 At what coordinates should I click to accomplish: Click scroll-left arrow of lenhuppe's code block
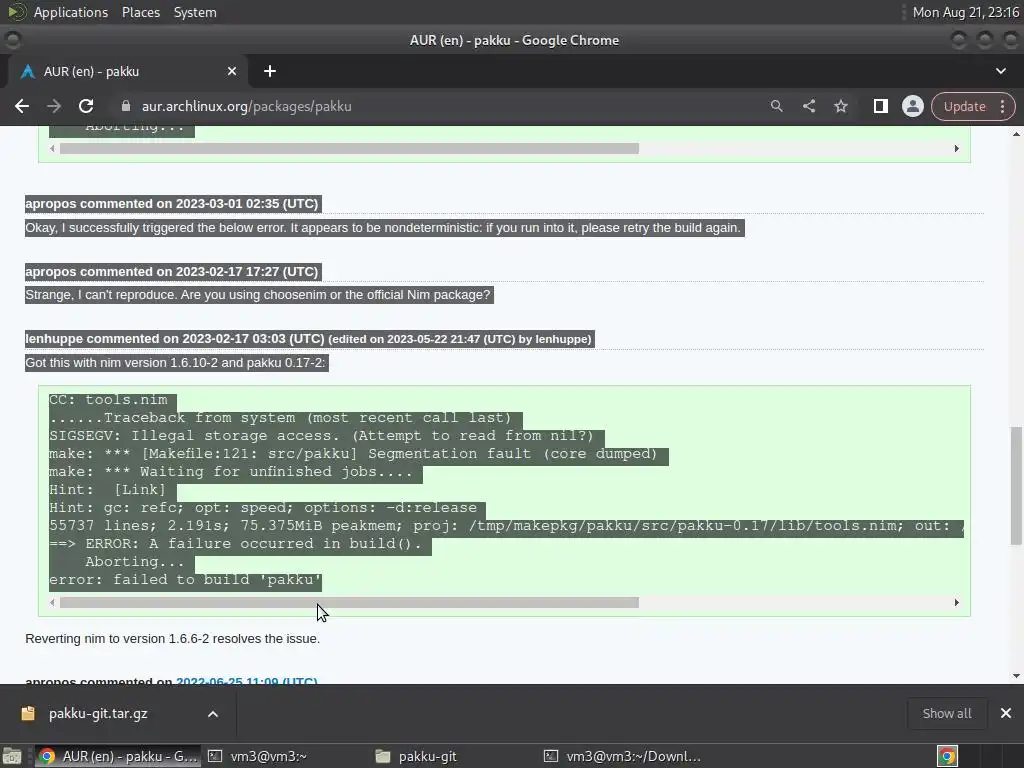click(52, 603)
